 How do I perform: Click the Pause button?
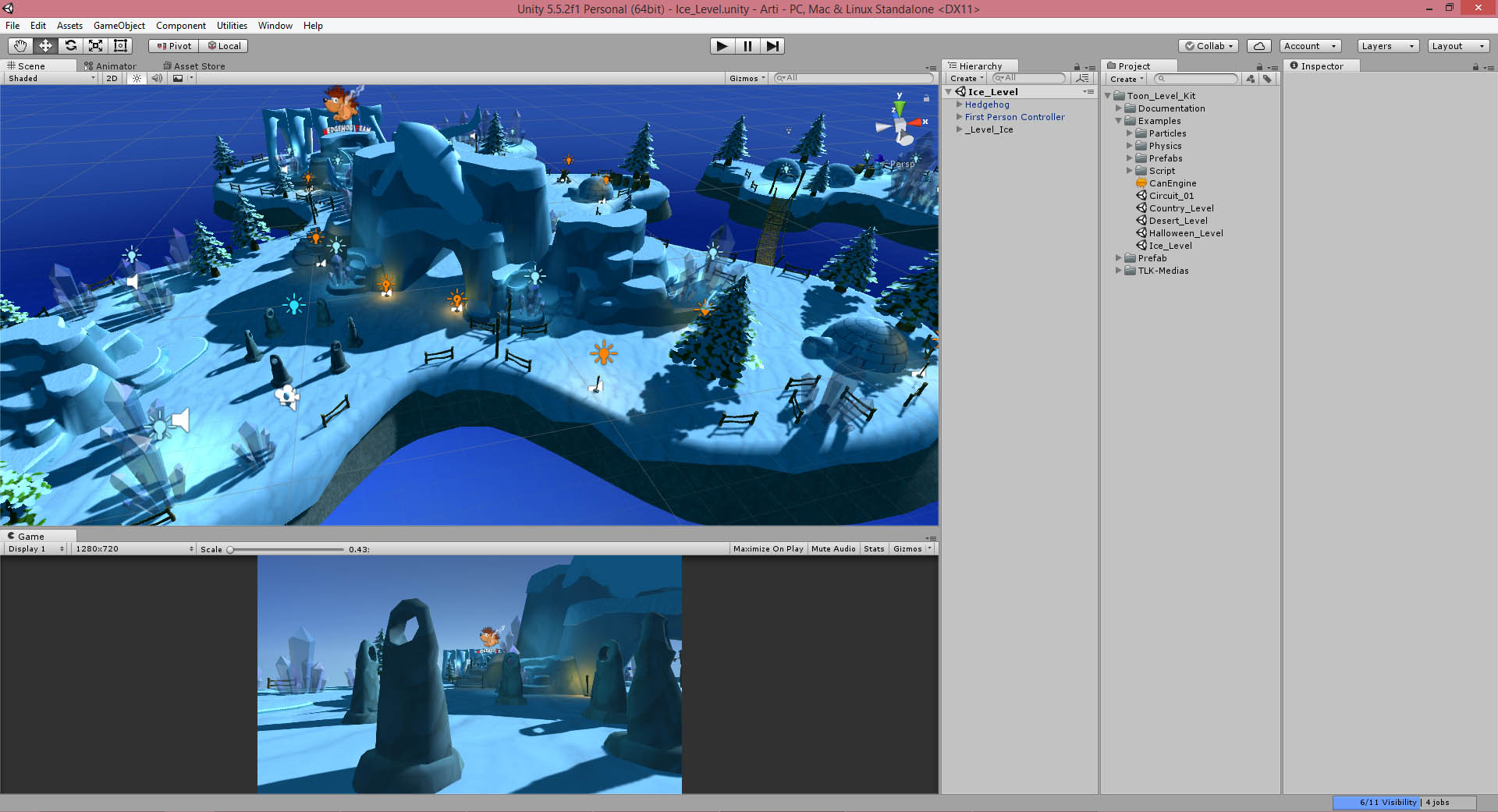point(747,46)
